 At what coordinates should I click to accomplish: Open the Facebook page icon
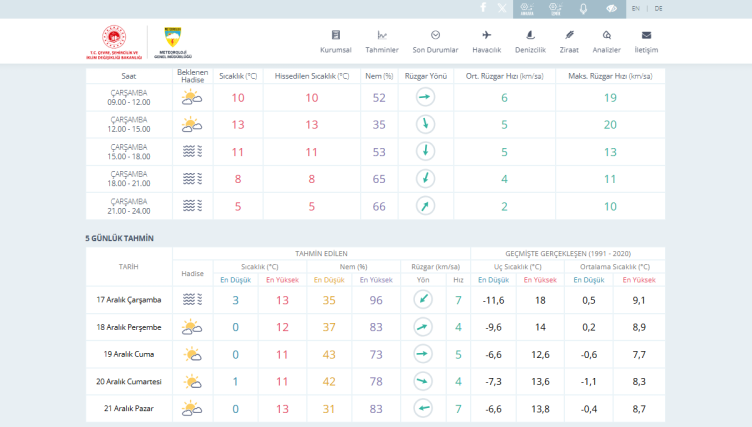(x=484, y=8)
